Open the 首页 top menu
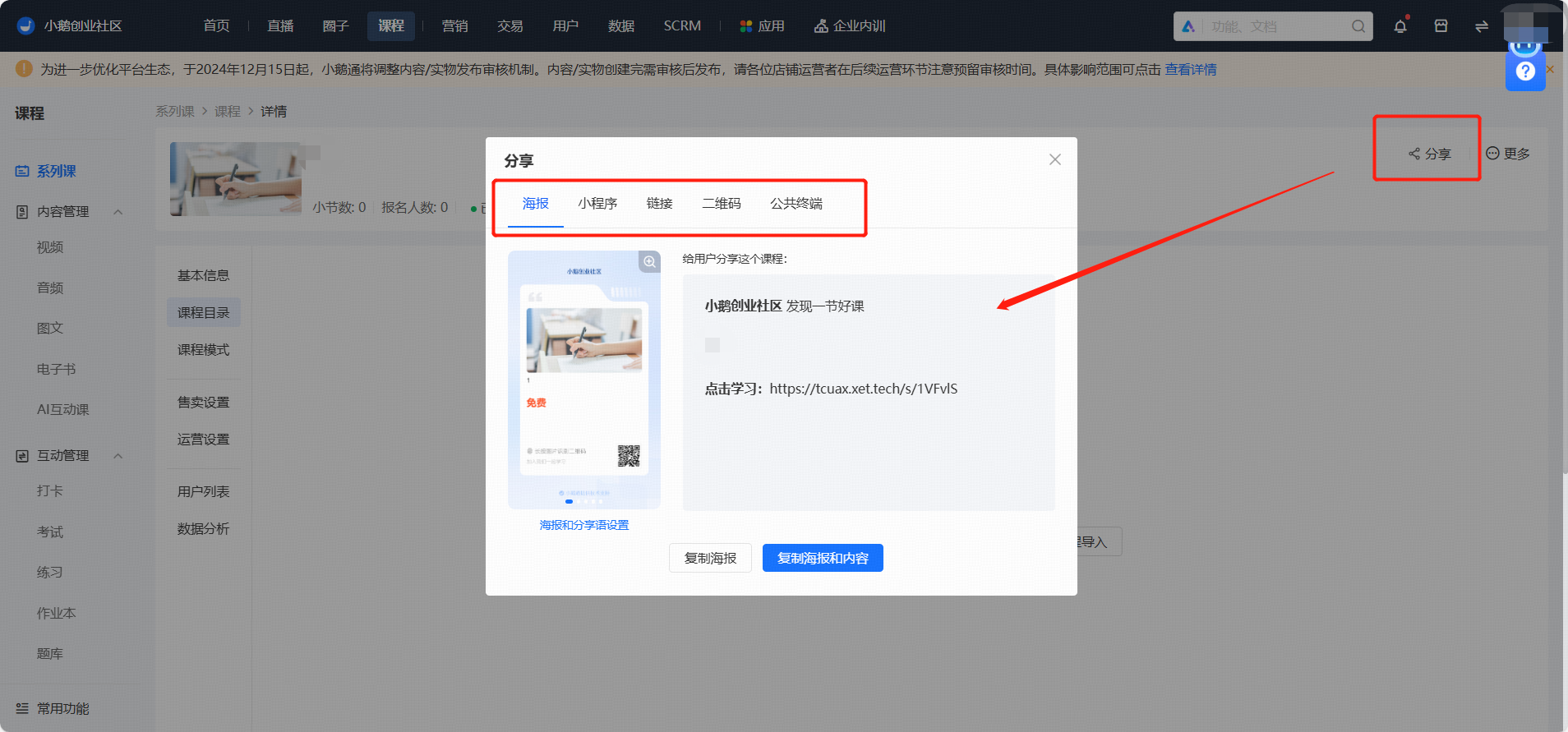The height and width of the screenshot is (732, 1568). (217, 26)
